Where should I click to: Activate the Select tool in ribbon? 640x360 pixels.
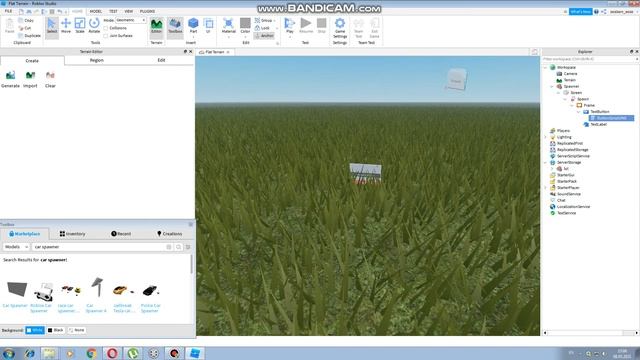pos(52,26)
